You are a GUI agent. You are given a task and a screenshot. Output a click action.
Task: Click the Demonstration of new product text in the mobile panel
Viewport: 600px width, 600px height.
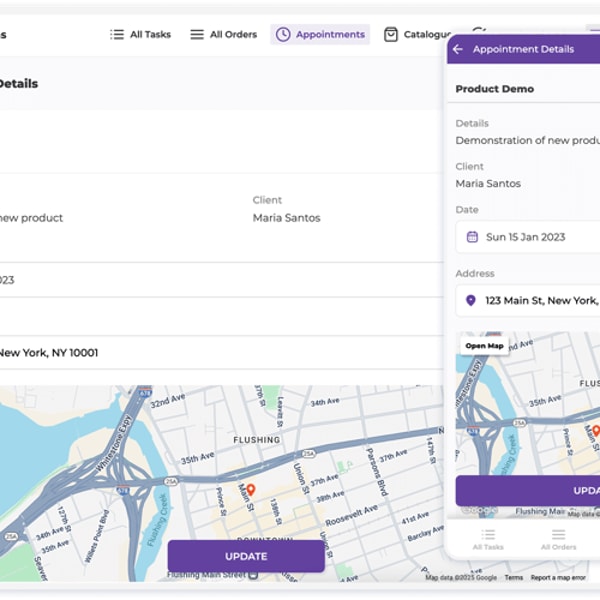pyautogui.click(x=528, y=140)
